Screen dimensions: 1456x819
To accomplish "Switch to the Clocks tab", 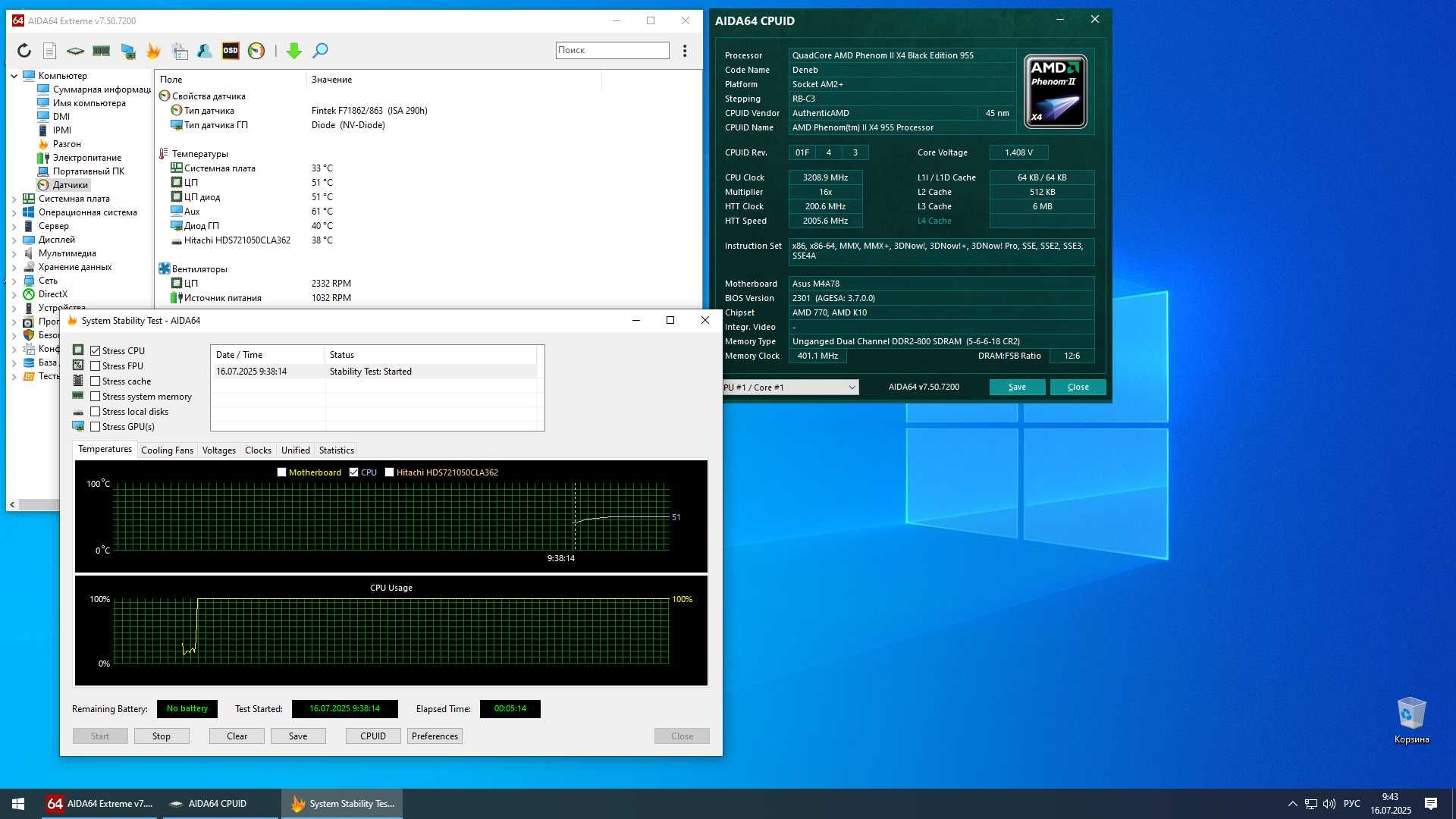I will point(258,450).
